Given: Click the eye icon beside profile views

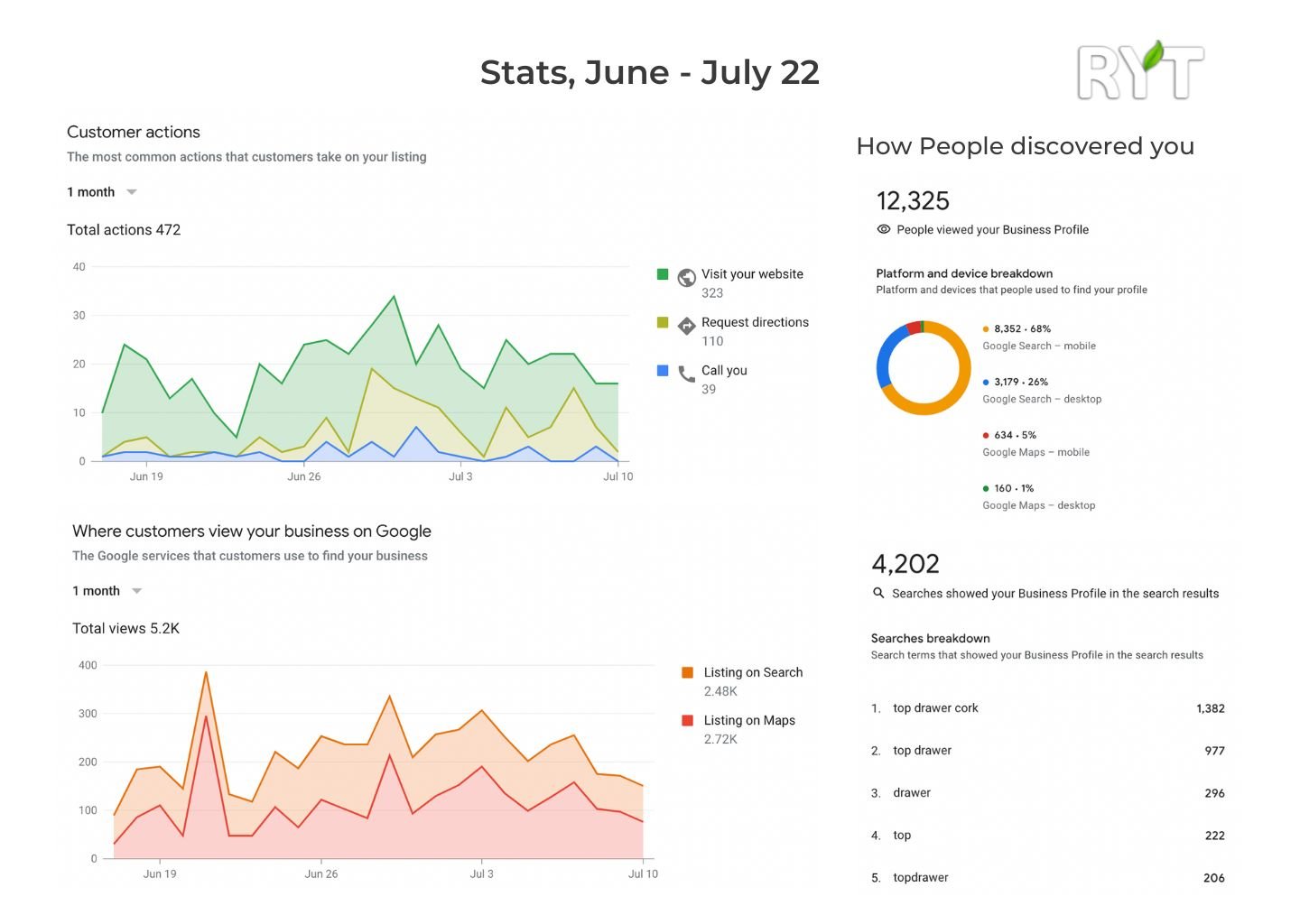Looking at the screenshot, I should pyautogui.click(x=884, y=229).
